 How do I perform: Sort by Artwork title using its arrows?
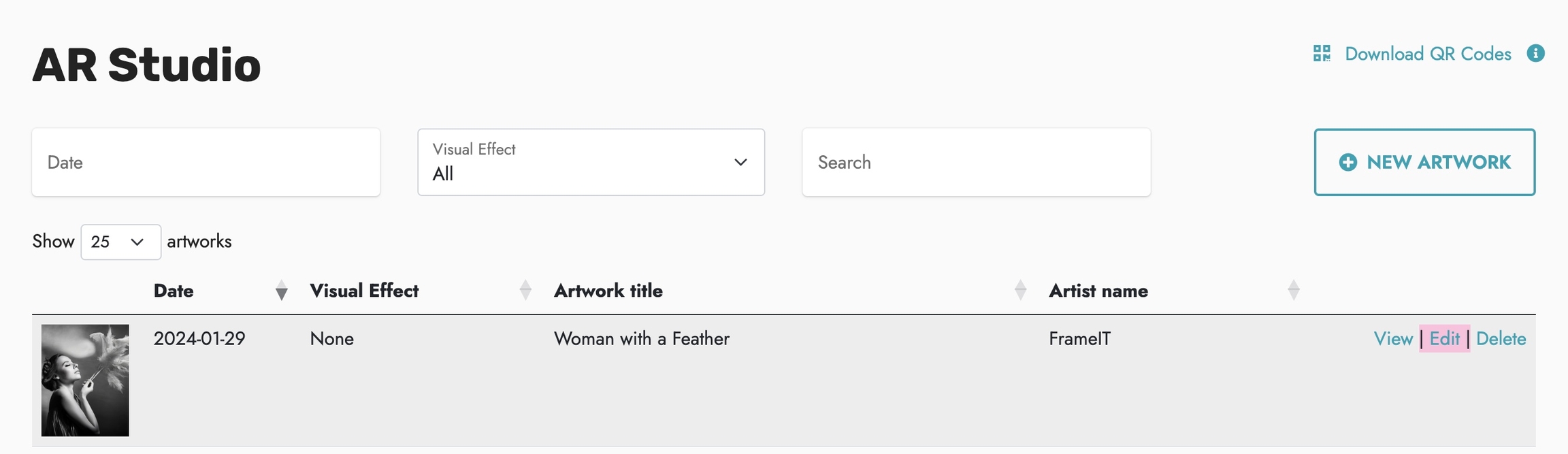tap(1020, 291)
